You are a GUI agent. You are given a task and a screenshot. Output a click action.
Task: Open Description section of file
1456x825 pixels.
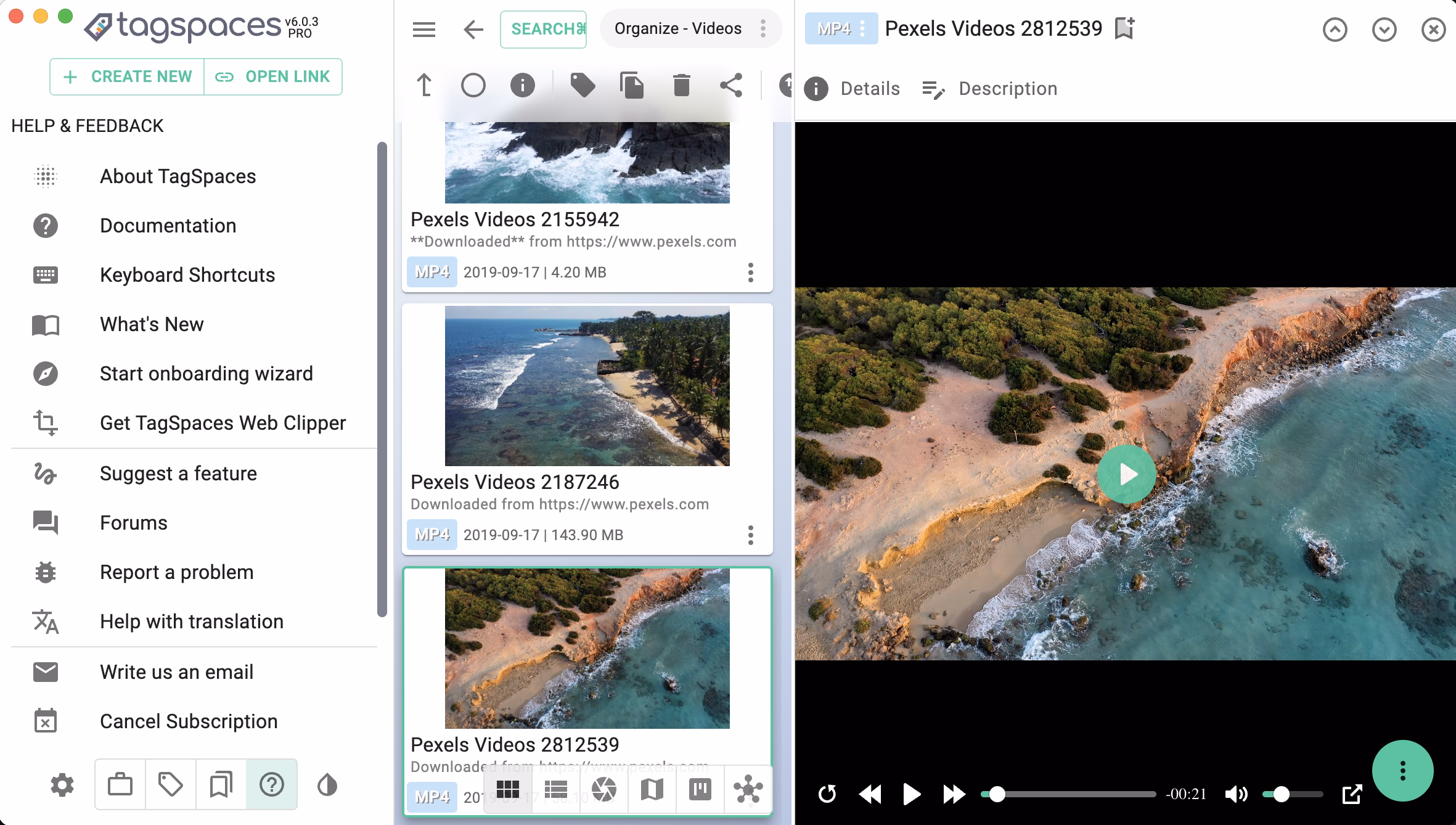pyautogui.click(x=990, y=89)
